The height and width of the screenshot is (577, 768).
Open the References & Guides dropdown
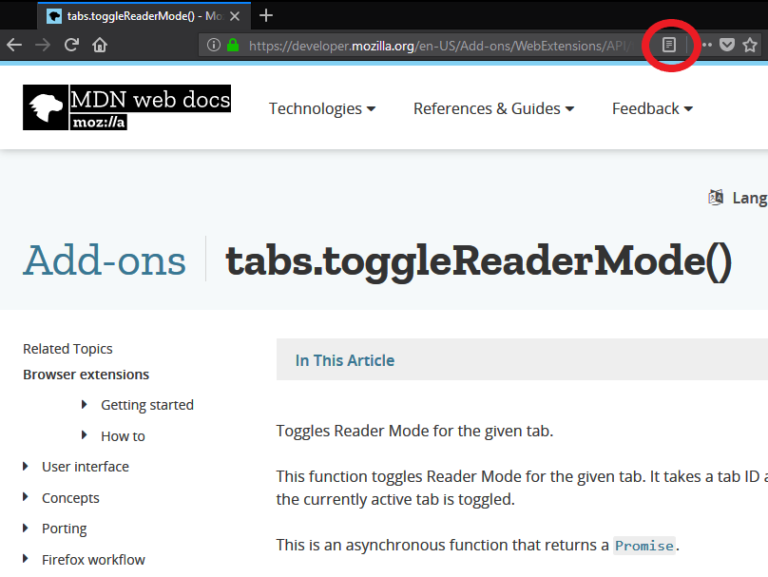click(x=493, y=109)
